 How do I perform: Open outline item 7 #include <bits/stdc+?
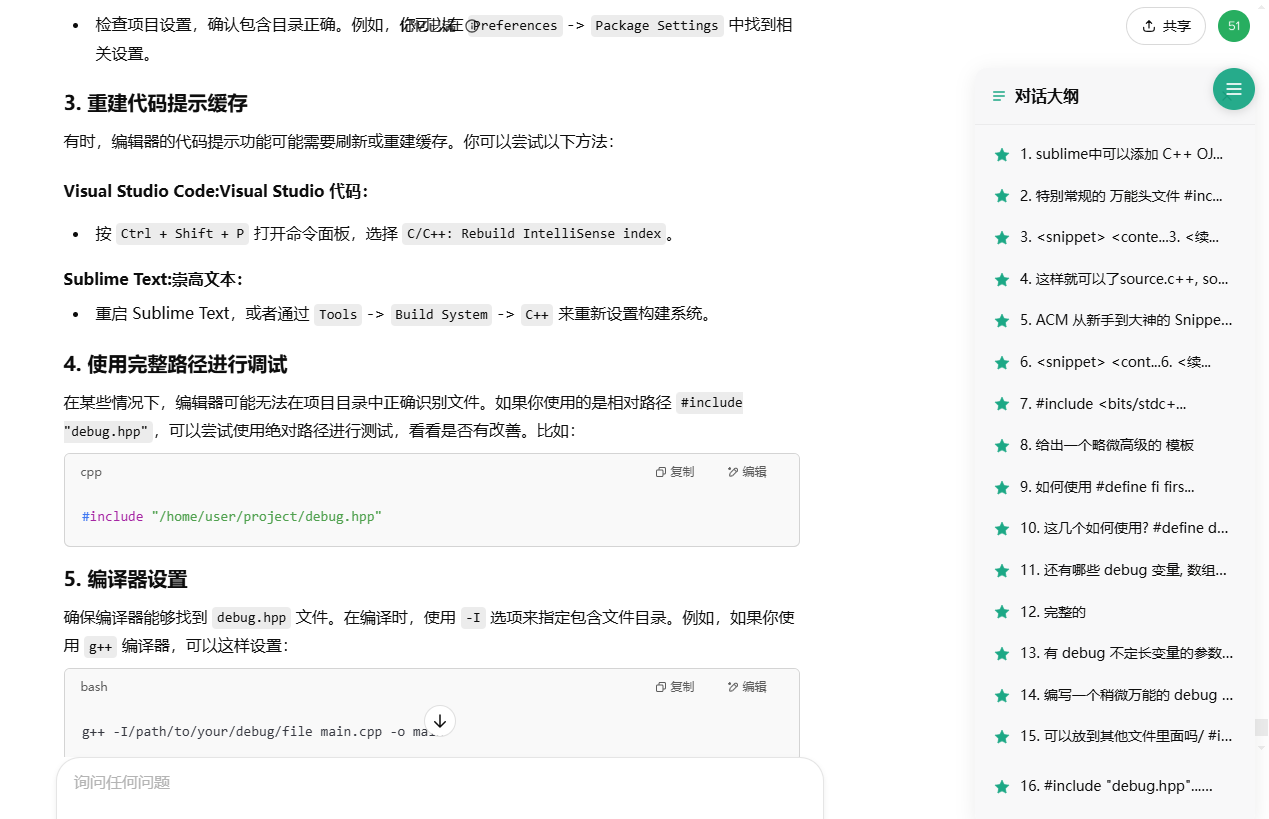click(1103, 404)
